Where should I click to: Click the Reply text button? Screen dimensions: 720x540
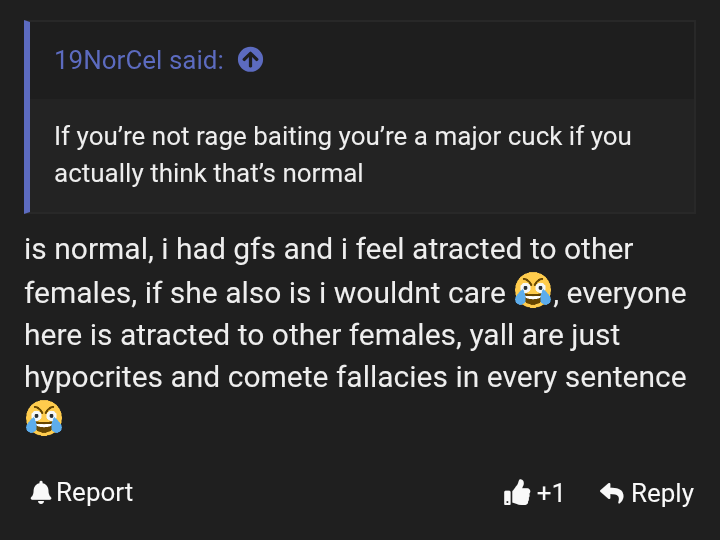coord(662,494)
